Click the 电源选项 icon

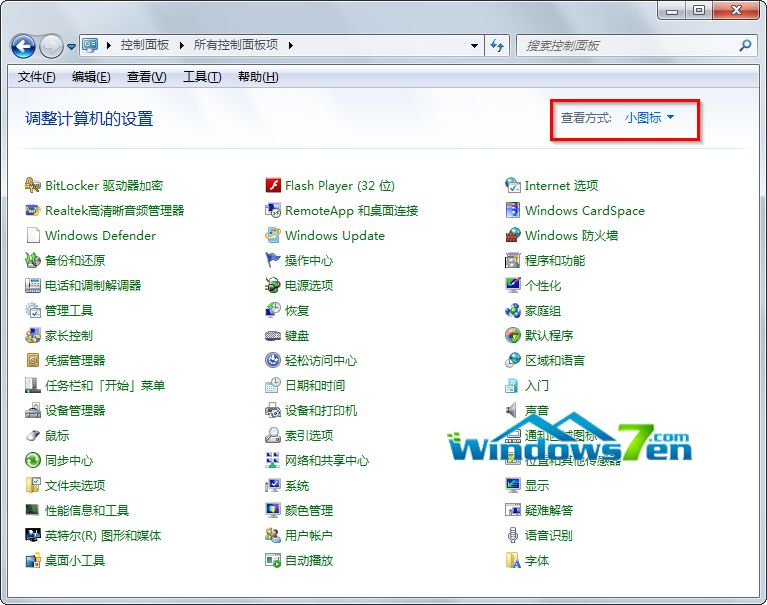coord(273,285)
